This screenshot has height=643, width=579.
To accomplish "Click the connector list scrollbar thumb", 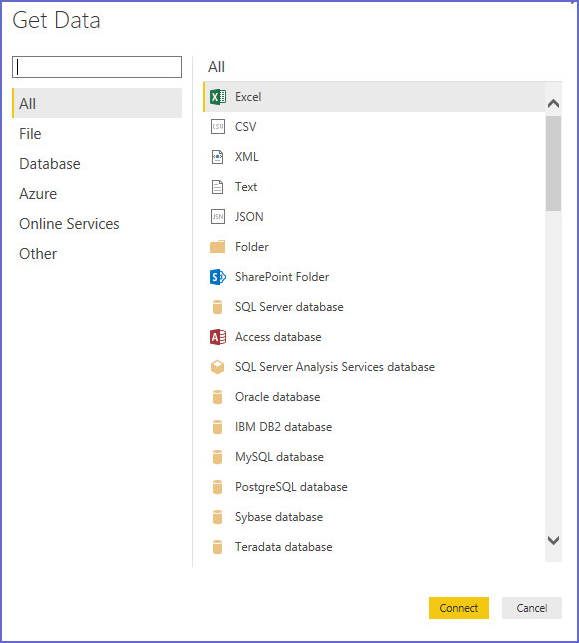I will (554, 163).
